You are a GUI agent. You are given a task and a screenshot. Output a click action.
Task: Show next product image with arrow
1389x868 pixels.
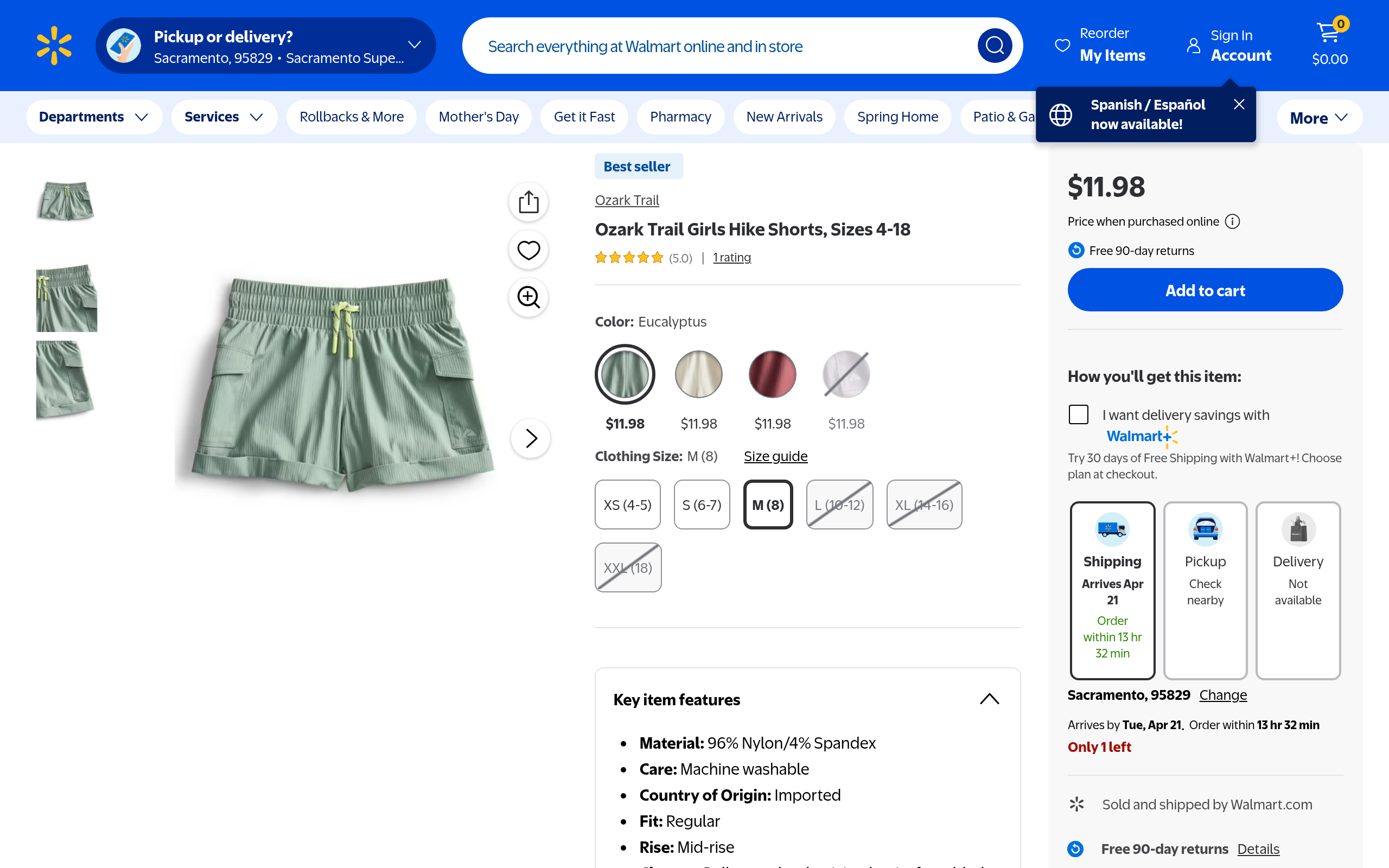(531, 438)
